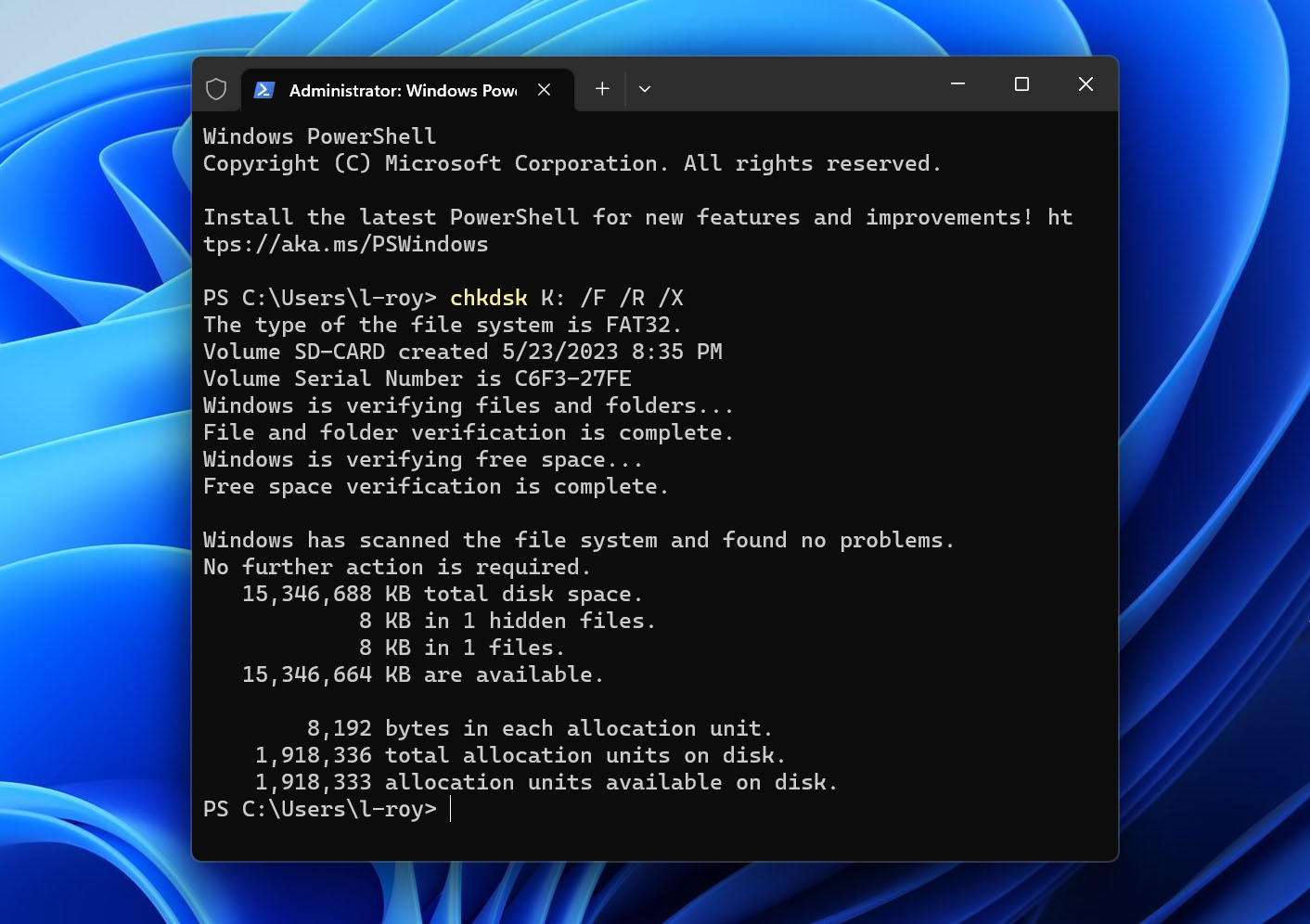Minimize the Windows Terminal window
This screenshot has width=1310, height=924.
958,84
